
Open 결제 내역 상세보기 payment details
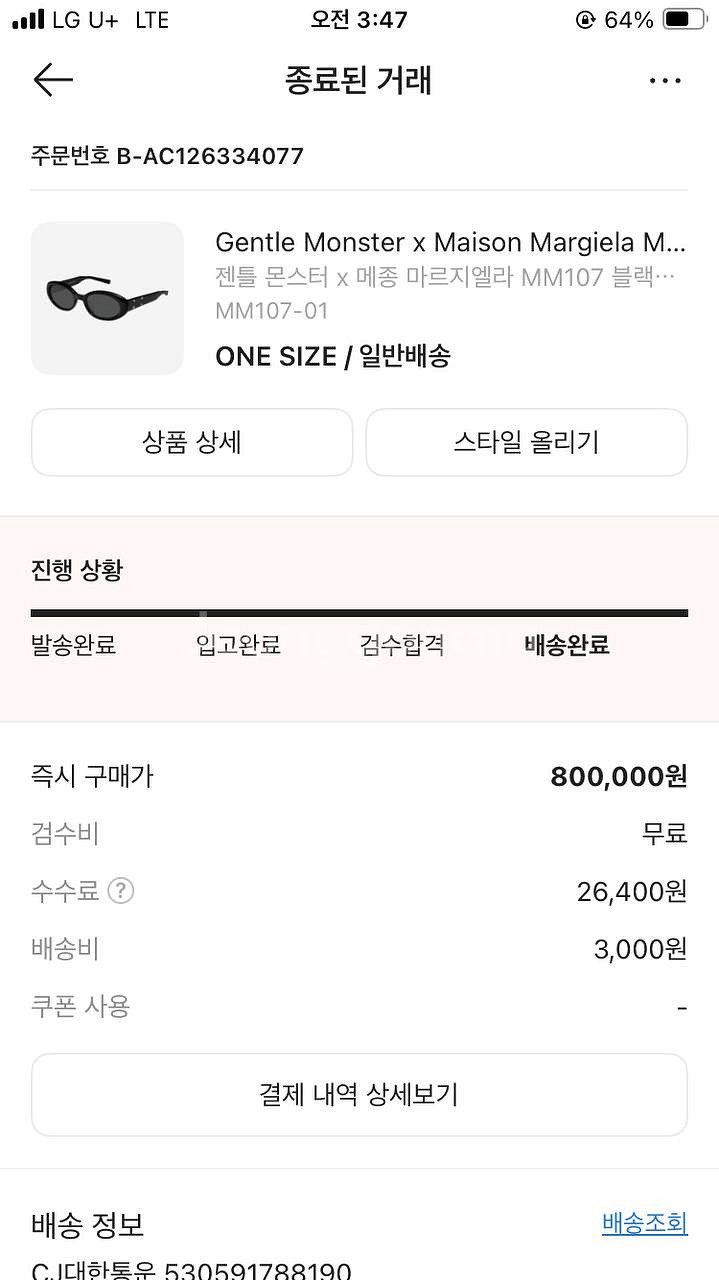[359, 1094]
